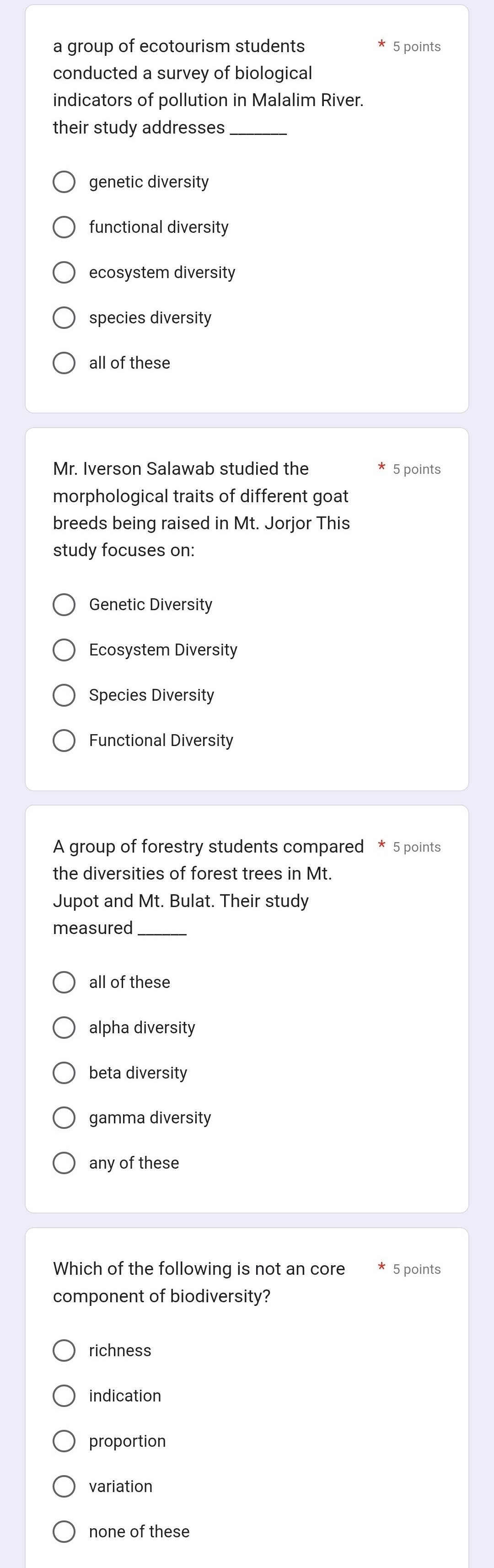Choose 'functional diversity' for the Malalim River survey
This screenshot has width=494, height=1568.
[64, 227]
